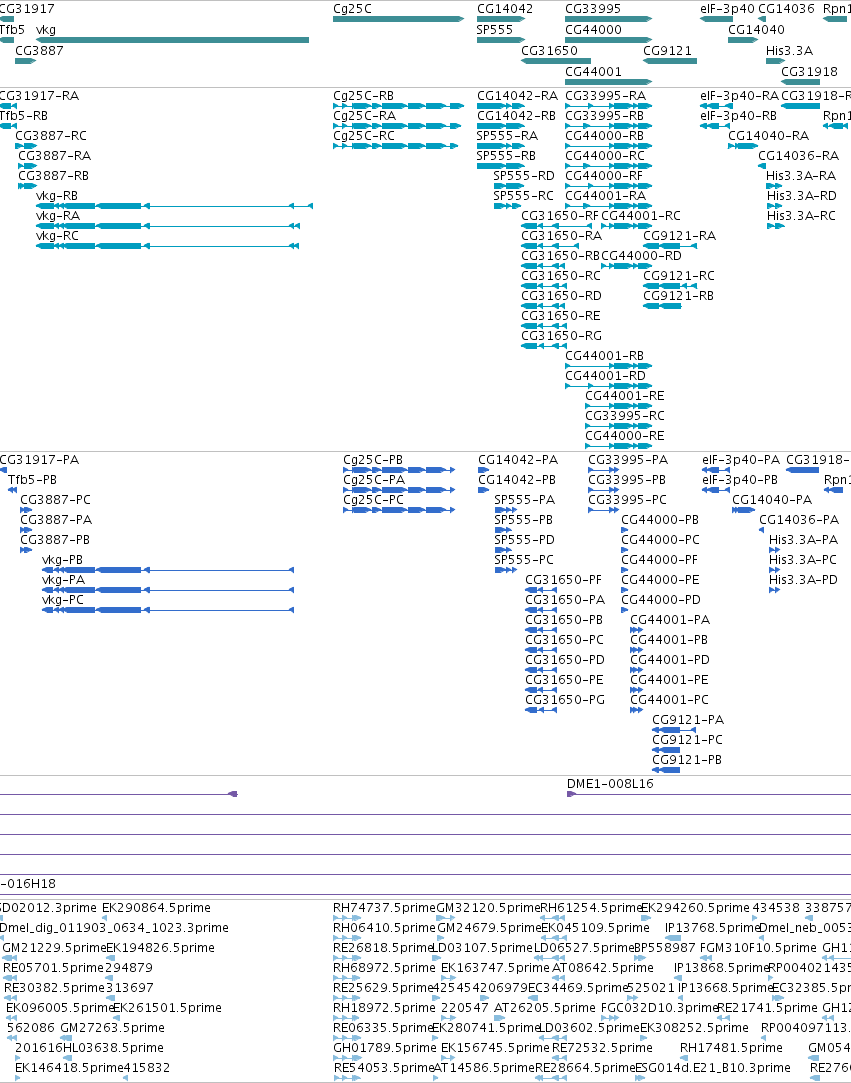This screenshot has height=1083, width=851.
Task: Click the vkg gene label
Action: click(46, 30)
